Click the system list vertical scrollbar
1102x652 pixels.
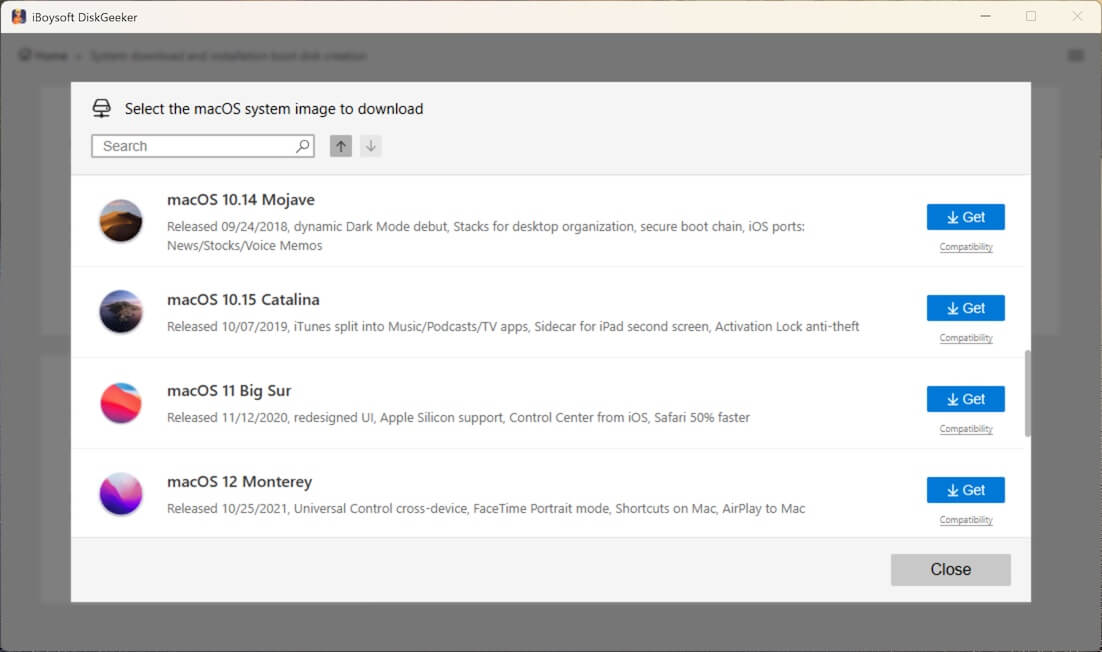(x=1027, y=393)
